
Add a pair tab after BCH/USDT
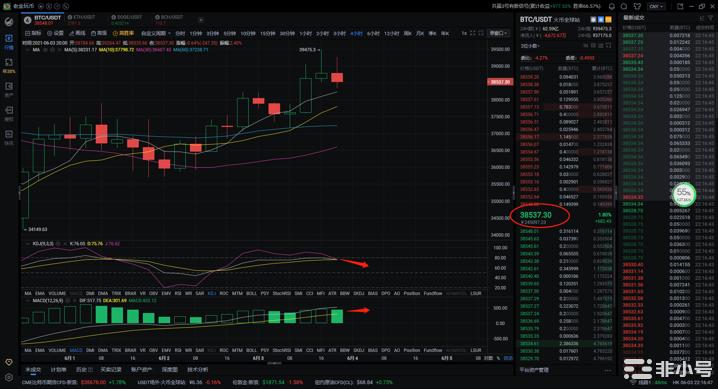tap(201, 20)
